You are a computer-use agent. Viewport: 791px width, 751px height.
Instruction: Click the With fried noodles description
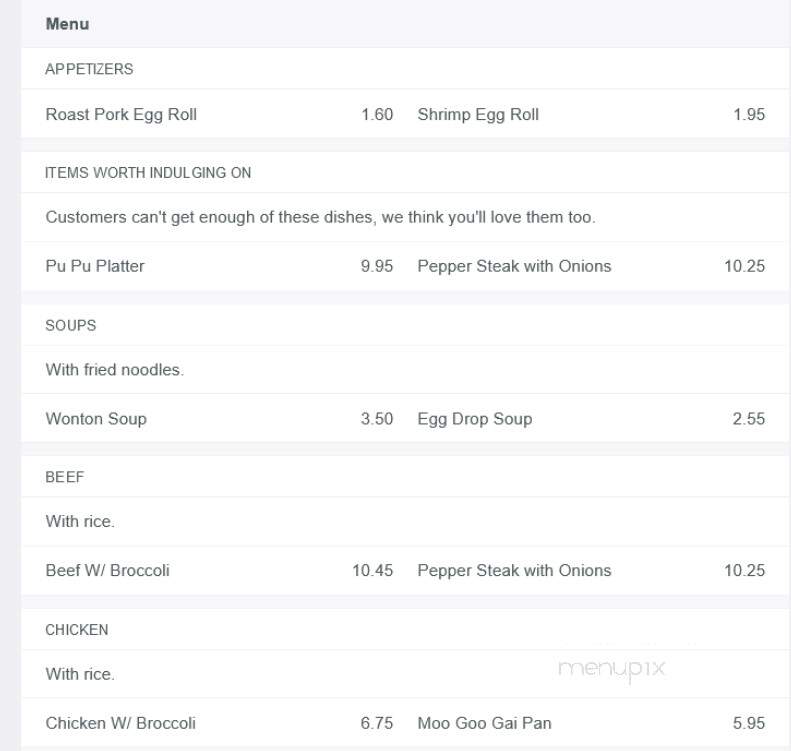click(115, 370)
